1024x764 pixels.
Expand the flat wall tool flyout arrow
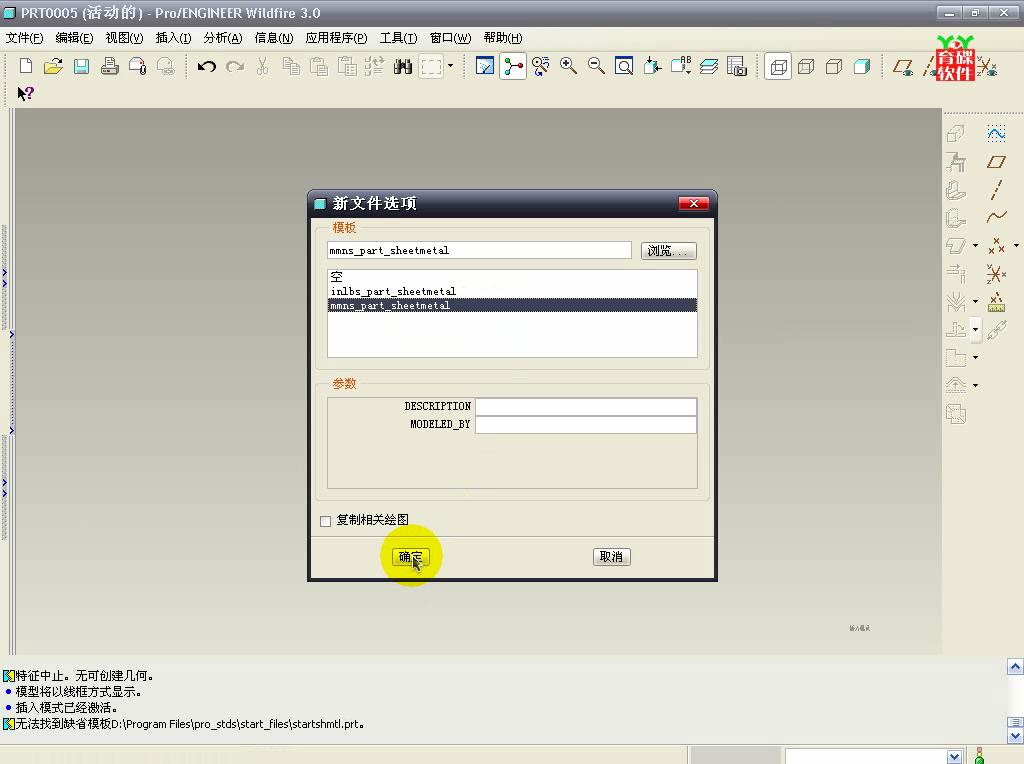(x=975, y=246)
